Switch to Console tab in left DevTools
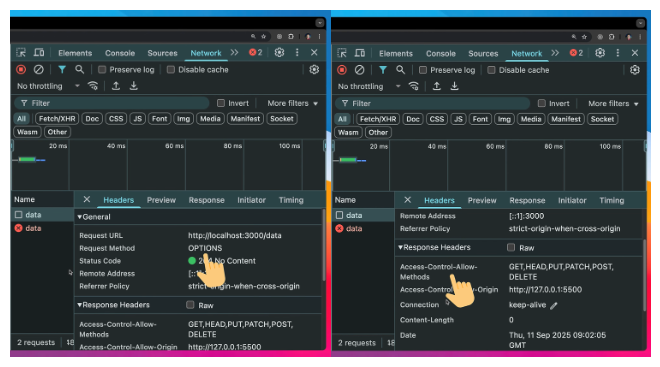This screenshot has height=367, width=660. tap(120, 53)
